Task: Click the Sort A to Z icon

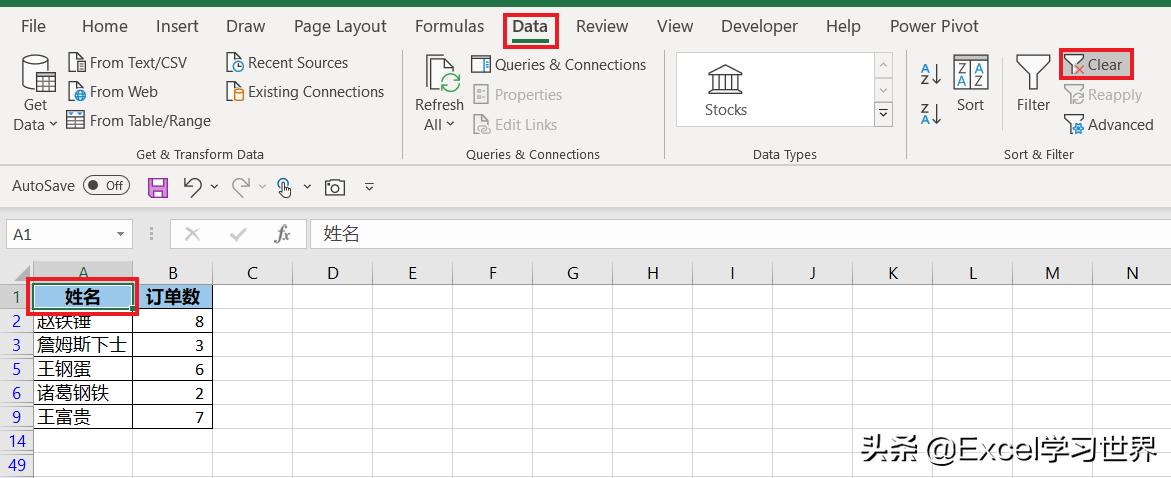Action: (x=931, y=72)
